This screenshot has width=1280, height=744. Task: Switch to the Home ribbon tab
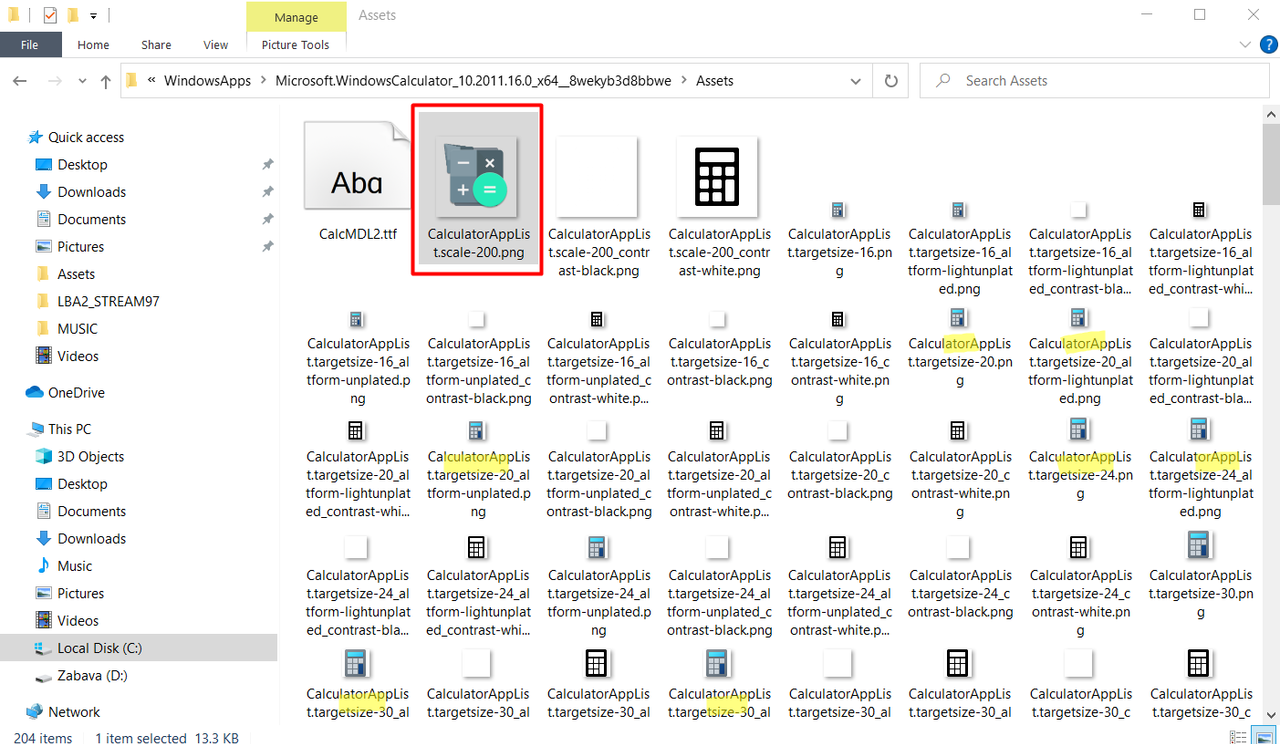tap(93, 44)
